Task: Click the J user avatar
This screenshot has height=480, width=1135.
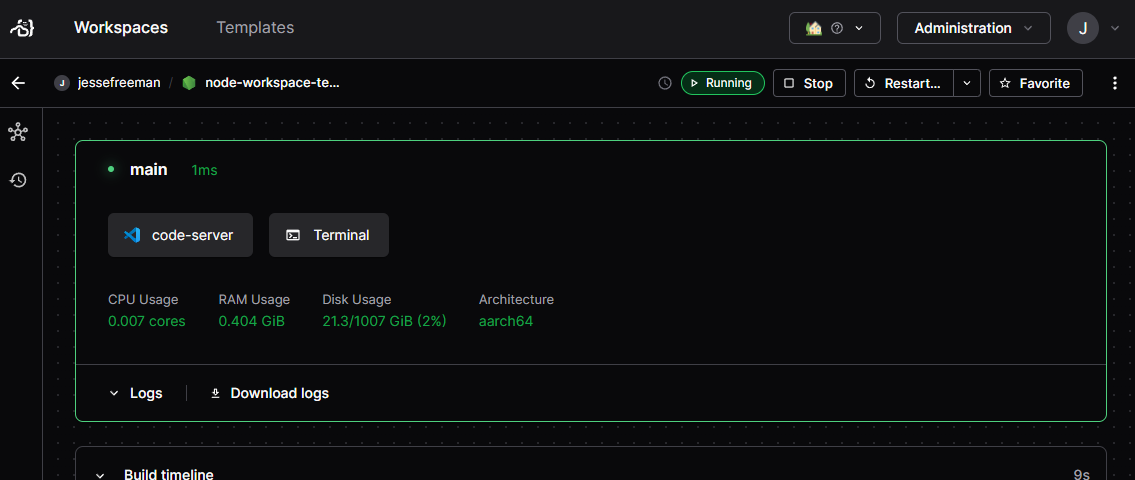Action: click(x=1083, y=28)
